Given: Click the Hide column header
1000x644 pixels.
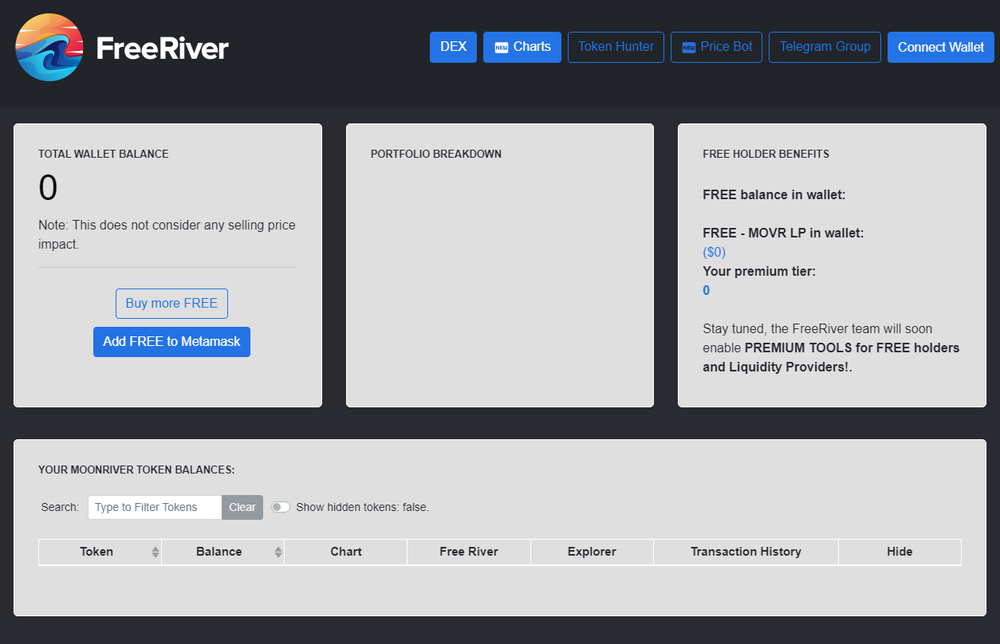Looking at the screenshot, I should point(900,552).
